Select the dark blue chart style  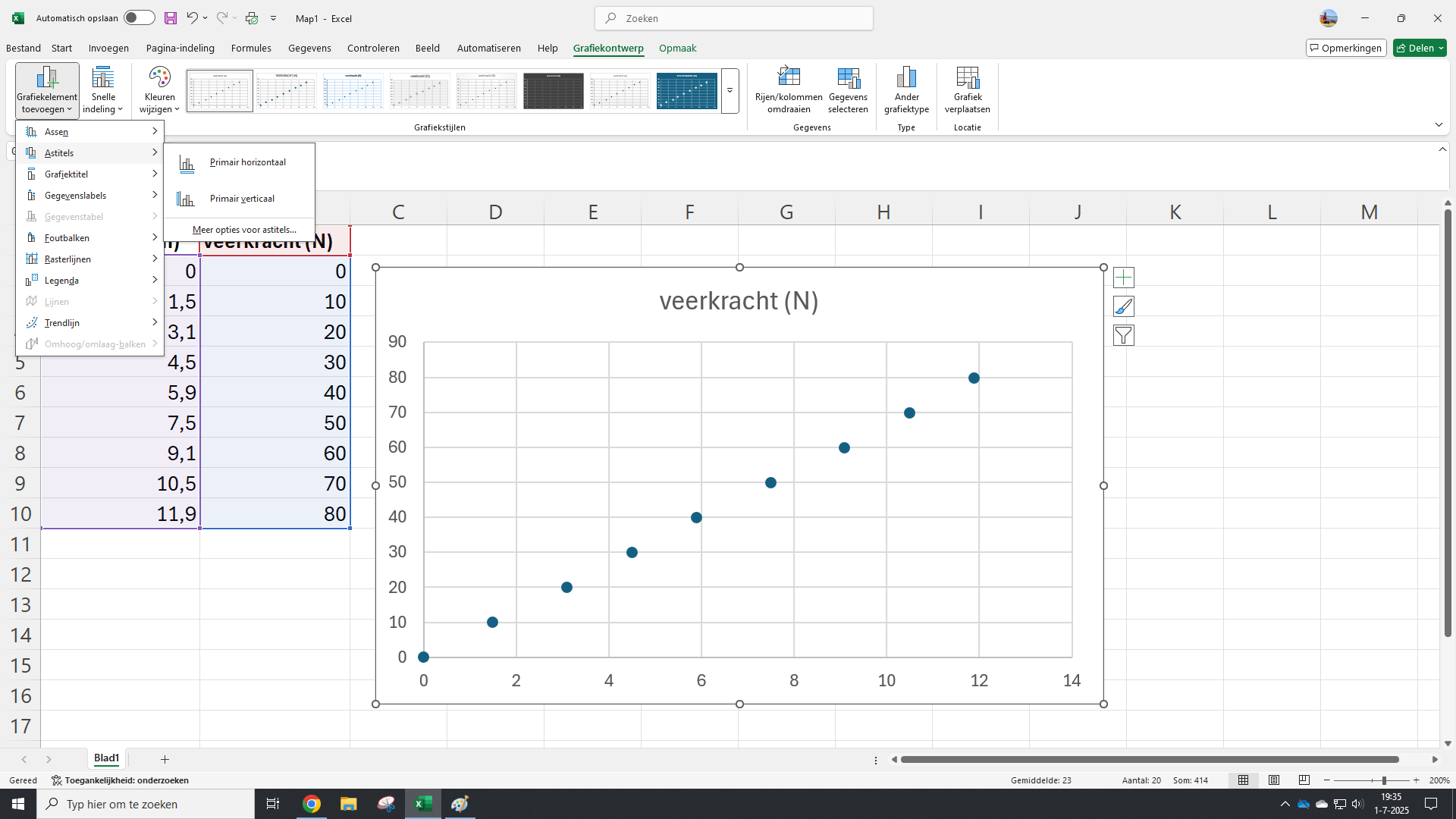click(686, 91)
